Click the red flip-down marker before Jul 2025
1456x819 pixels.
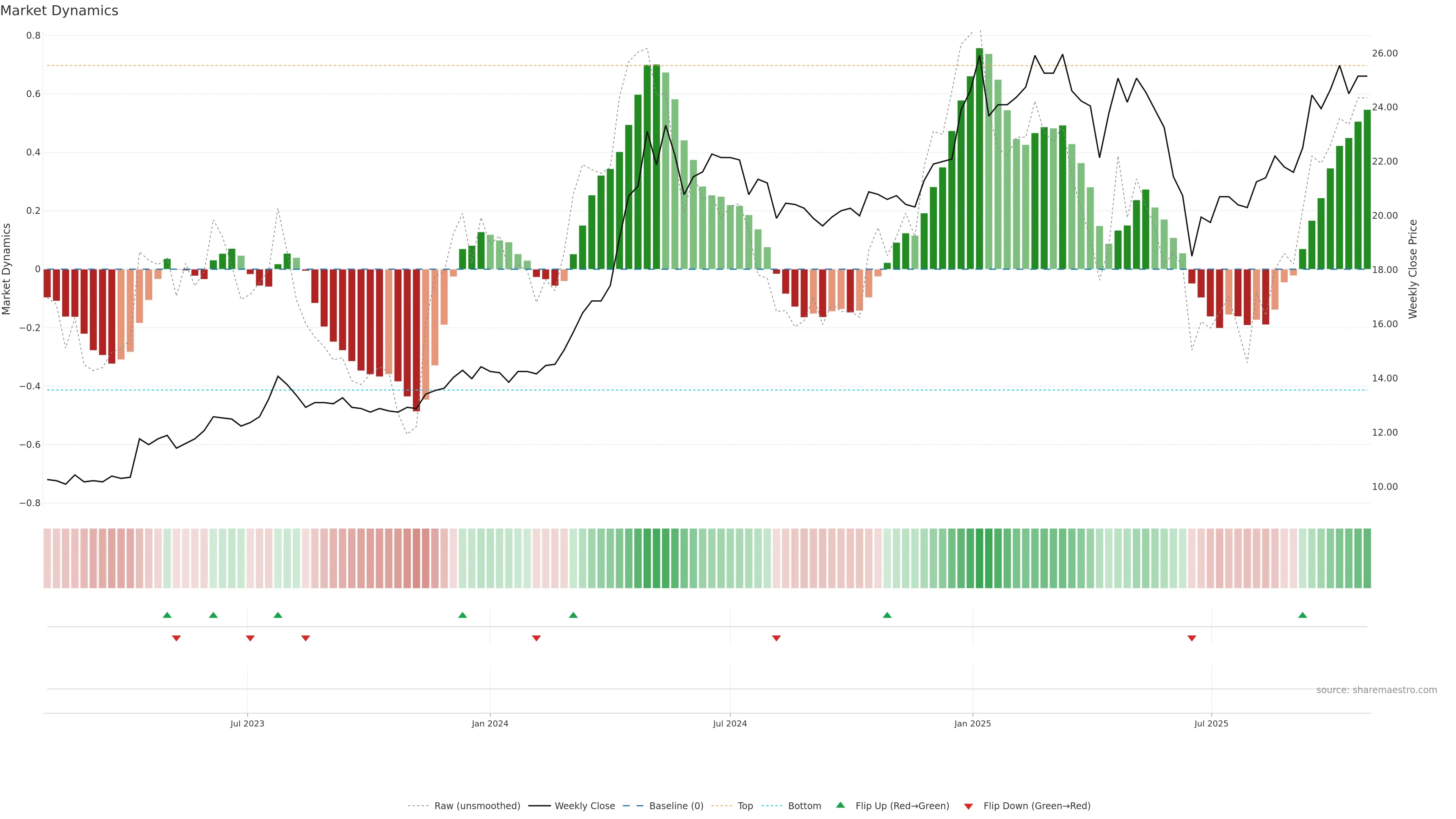pyautogui.click(x=1191, y=638)
